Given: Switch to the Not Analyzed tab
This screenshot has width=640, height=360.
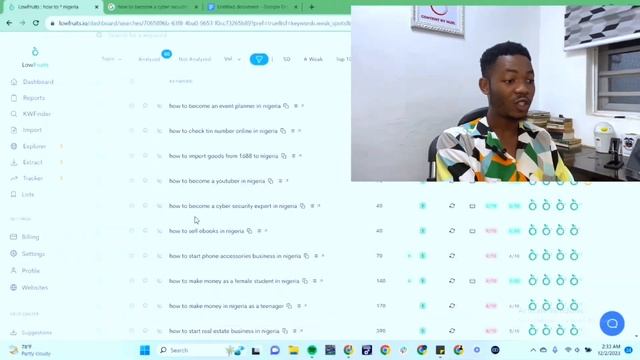Looking at the screenshot, I should (x=195, y=59).
